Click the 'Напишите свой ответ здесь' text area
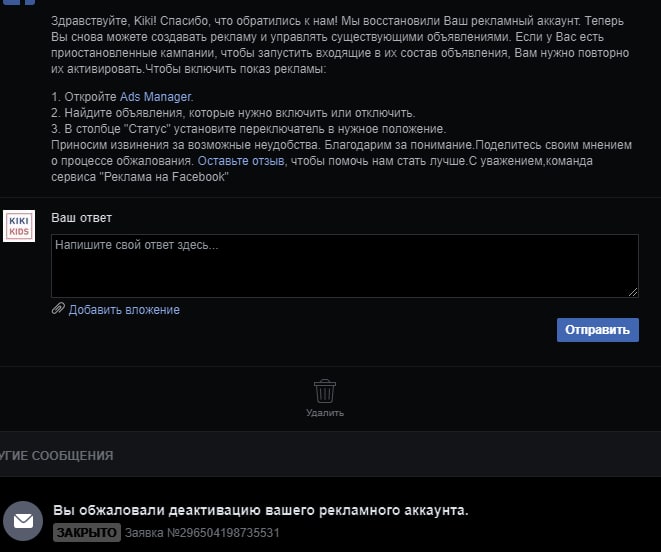The image size is (661, 552). 344,266
